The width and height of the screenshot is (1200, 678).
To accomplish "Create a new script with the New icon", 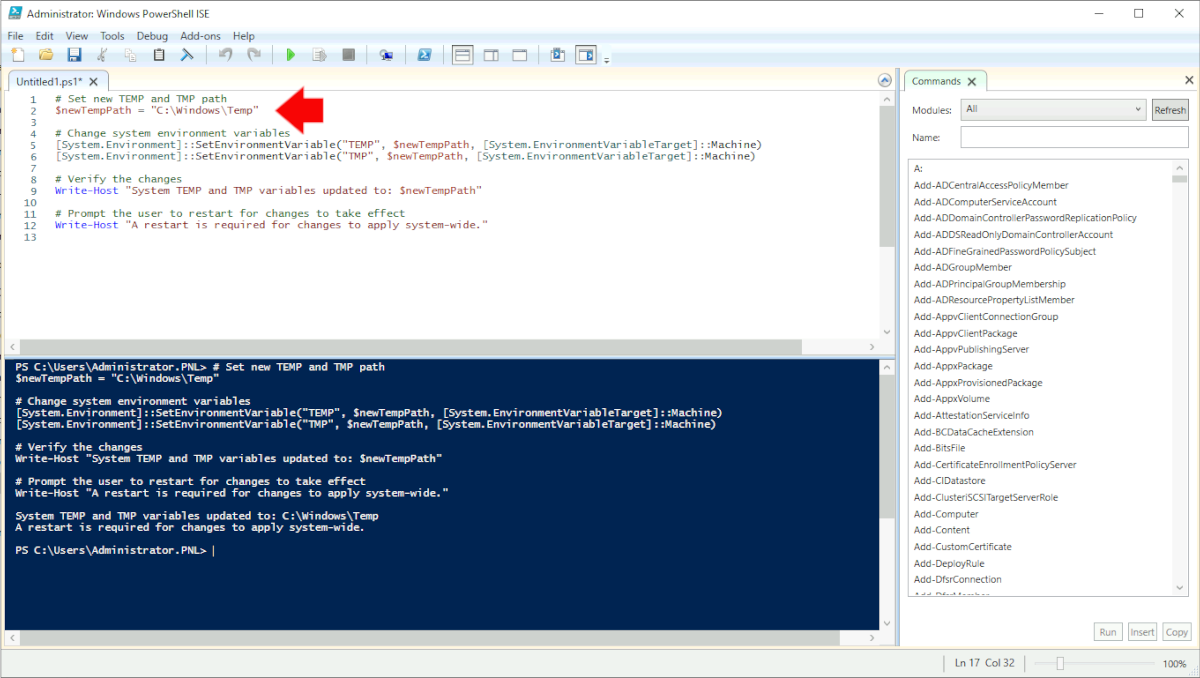I will pos(18,55).
